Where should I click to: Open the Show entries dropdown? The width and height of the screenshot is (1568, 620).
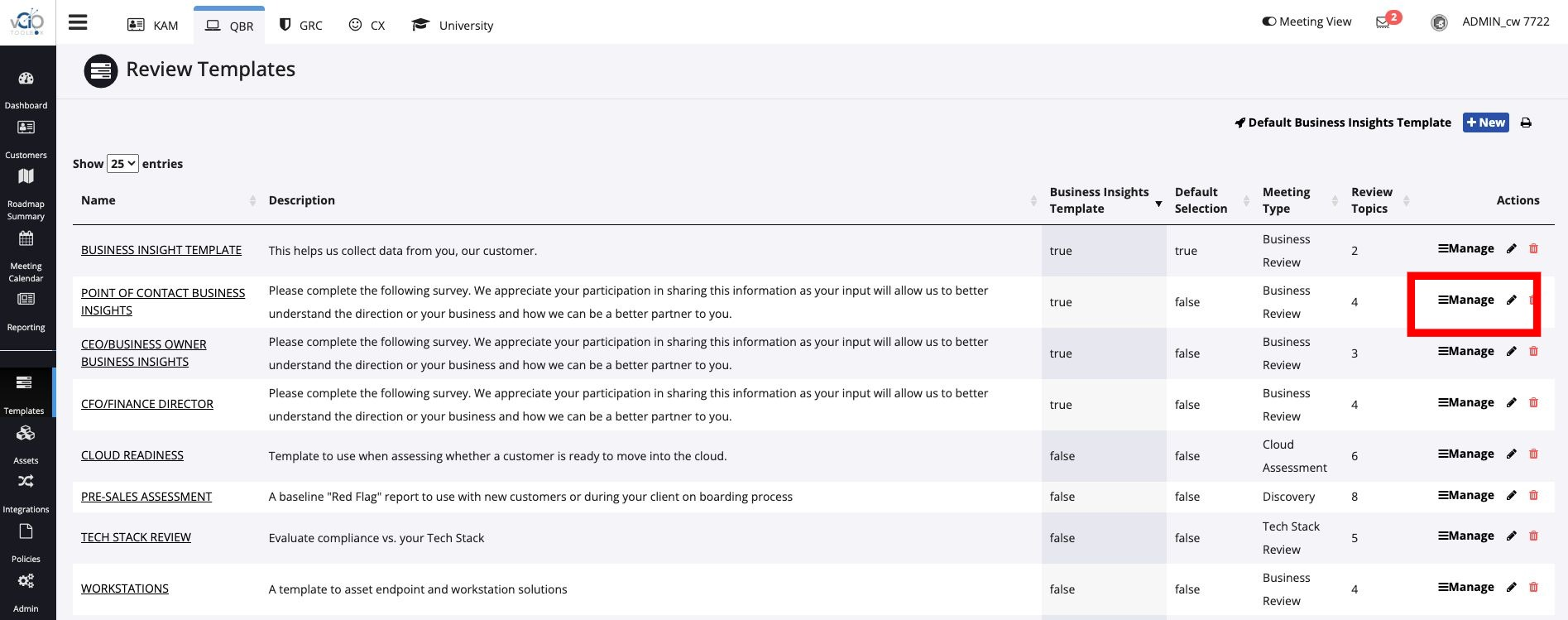coord(122,164)
